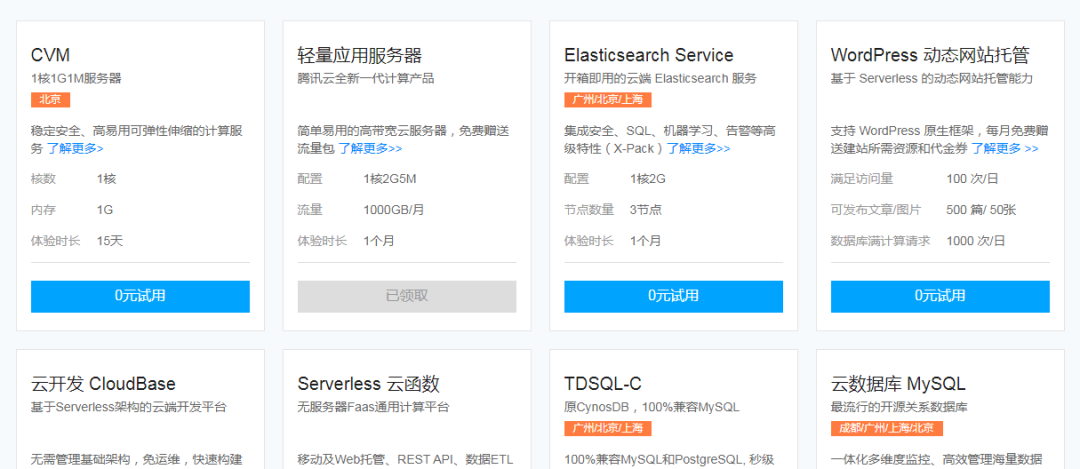Select the WordPress 动态网站托管 title
Screen dimensions: 1080x469
point(930,55)
